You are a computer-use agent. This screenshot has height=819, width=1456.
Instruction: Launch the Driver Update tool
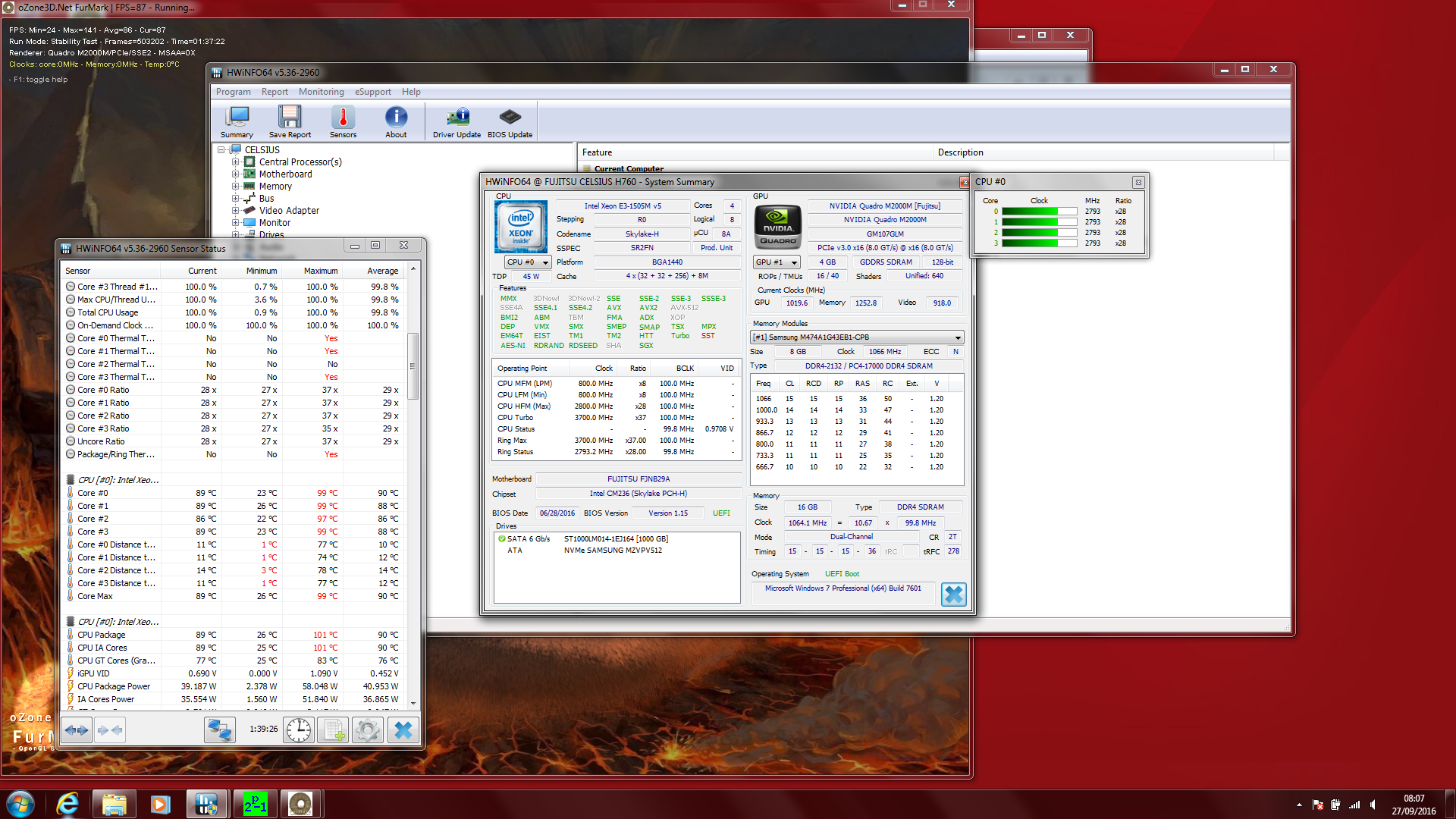click(457, 121)
